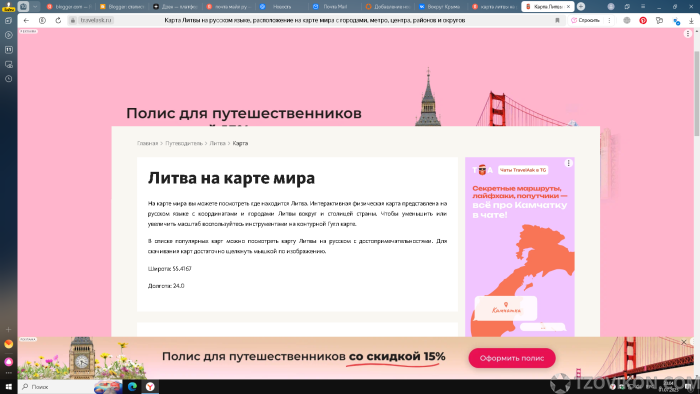Click the blue extension icon beside downloads
The image size is (700, 394).
(x=676, y=21)
